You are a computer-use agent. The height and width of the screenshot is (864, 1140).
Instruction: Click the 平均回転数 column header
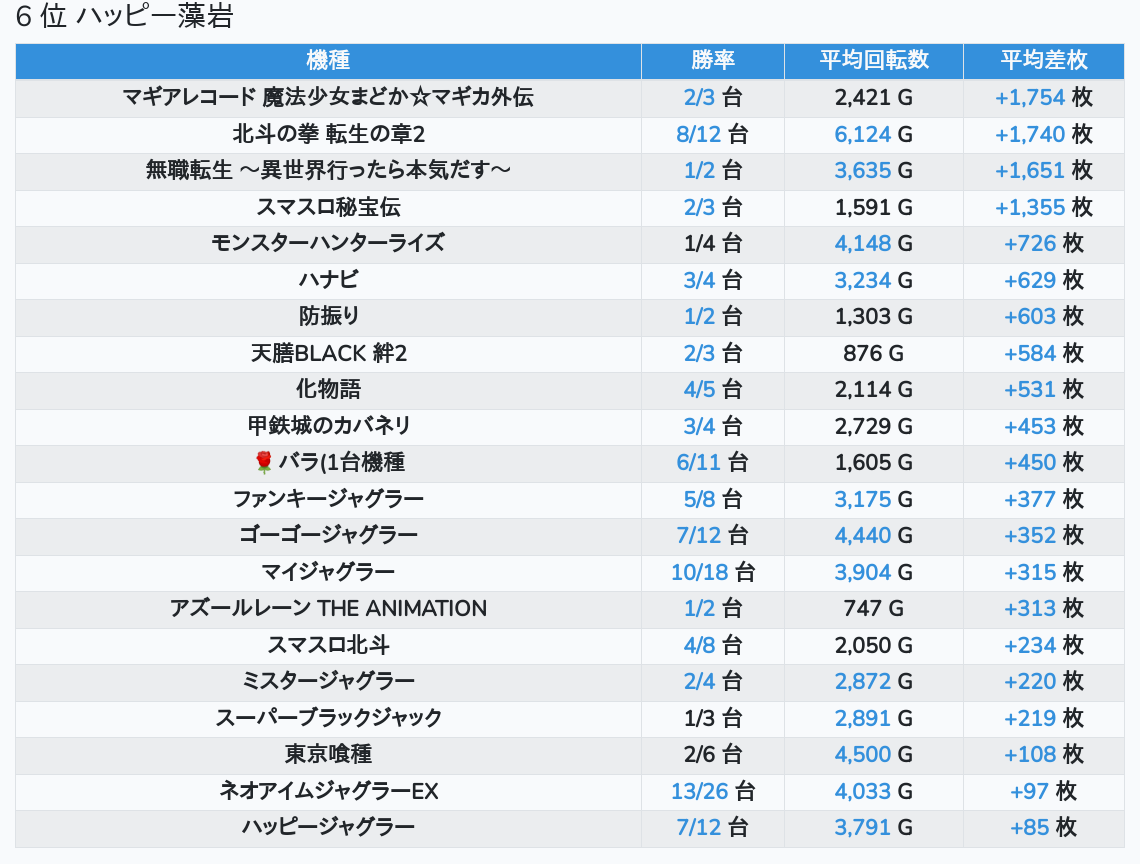point(874,60)
